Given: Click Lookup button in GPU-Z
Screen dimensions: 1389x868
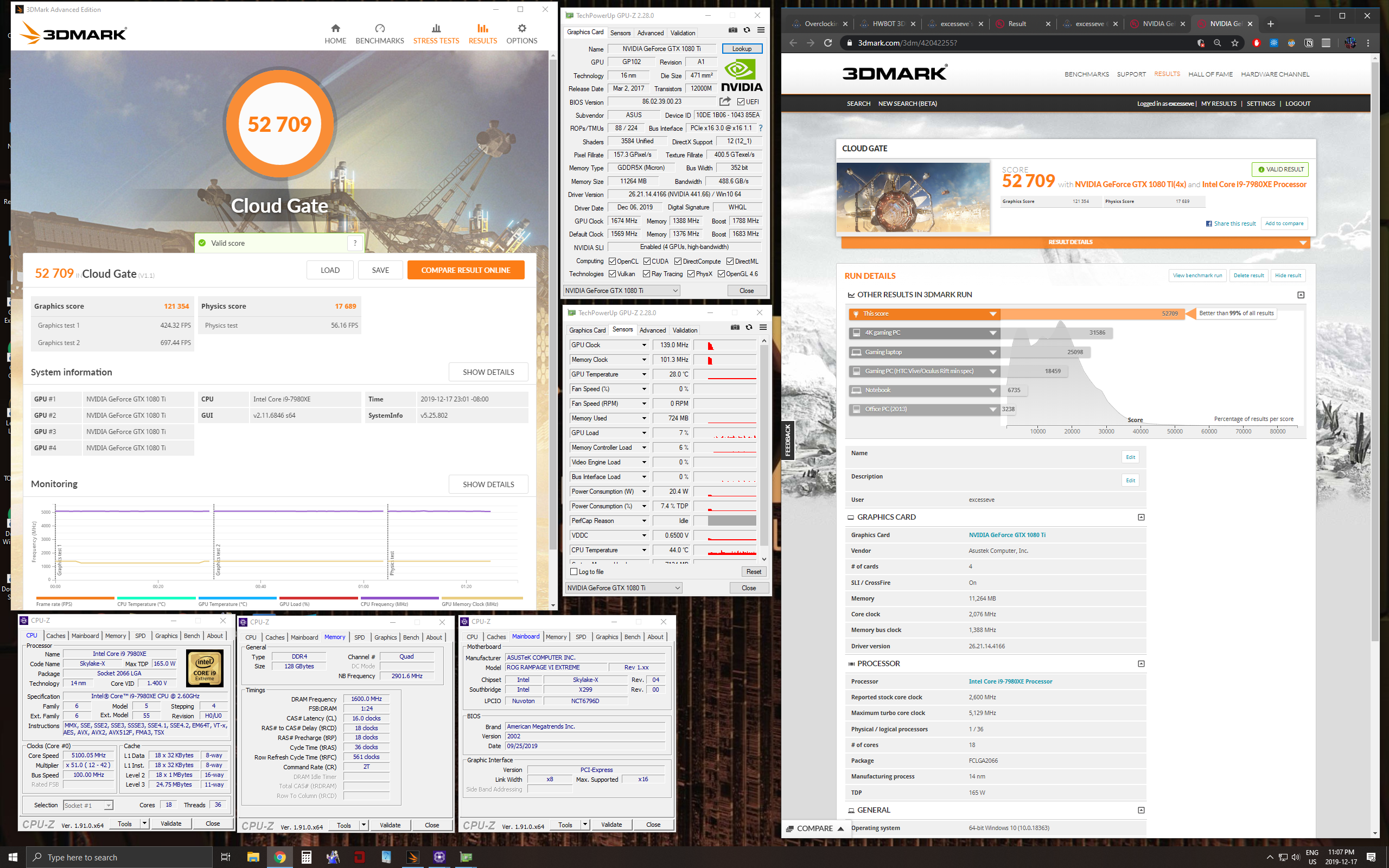Looking at the screenshot, I should 742,49.
